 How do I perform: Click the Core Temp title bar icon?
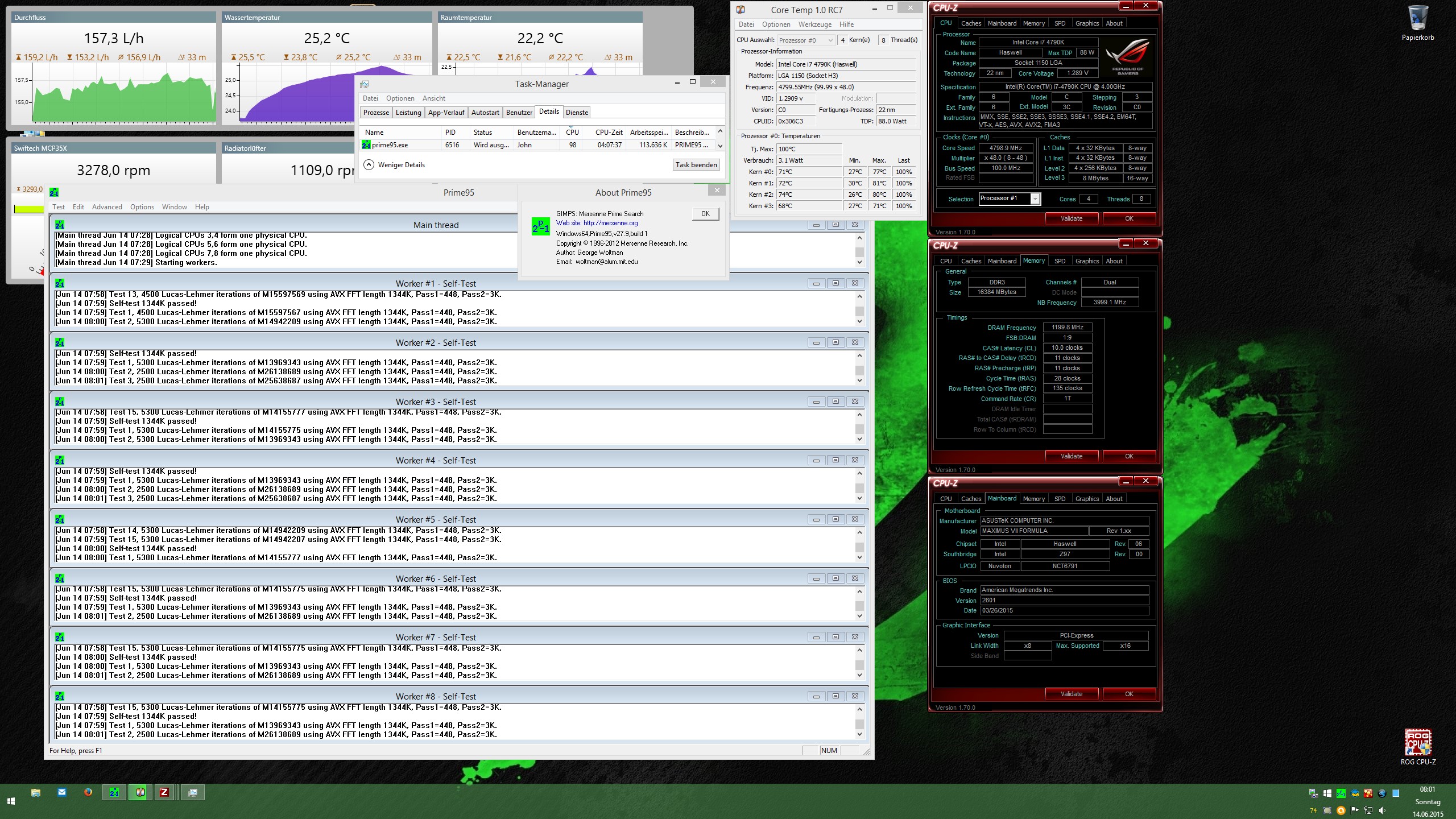pos(741,10)
